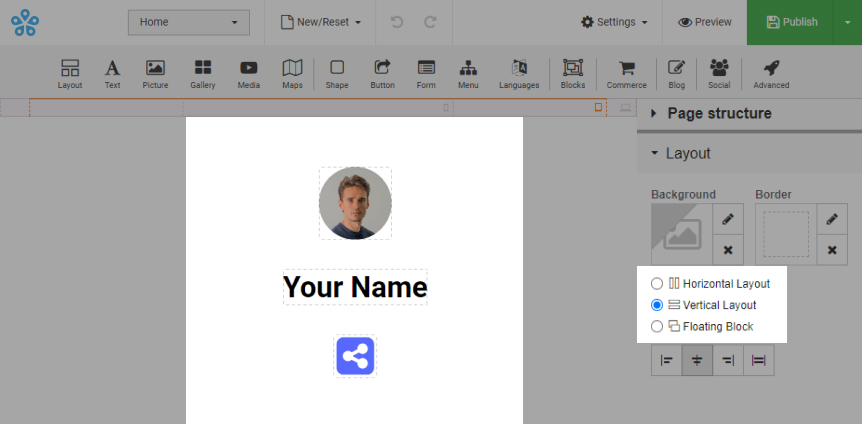Select the Gallery tool icon

(203, 73)
